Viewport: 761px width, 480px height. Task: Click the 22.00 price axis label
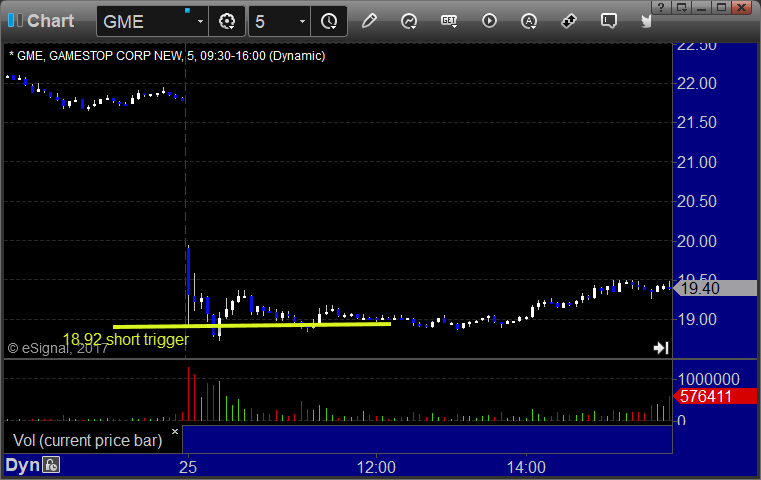(696, 83)
